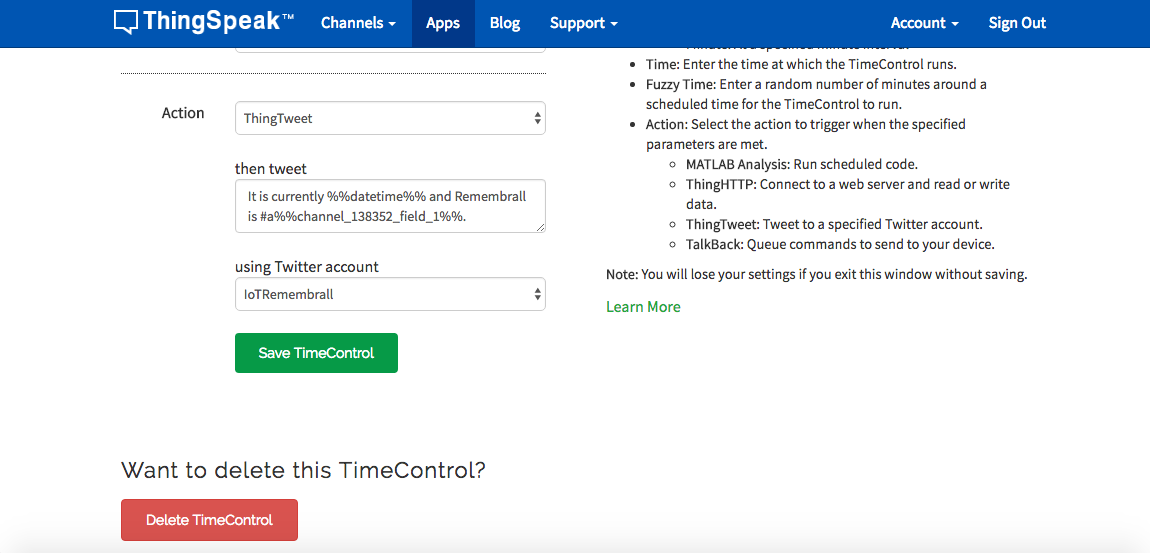This screenshot has height=553, width=1150.
Task: Click inside the then tweet message box
Action: pos(390,206)
